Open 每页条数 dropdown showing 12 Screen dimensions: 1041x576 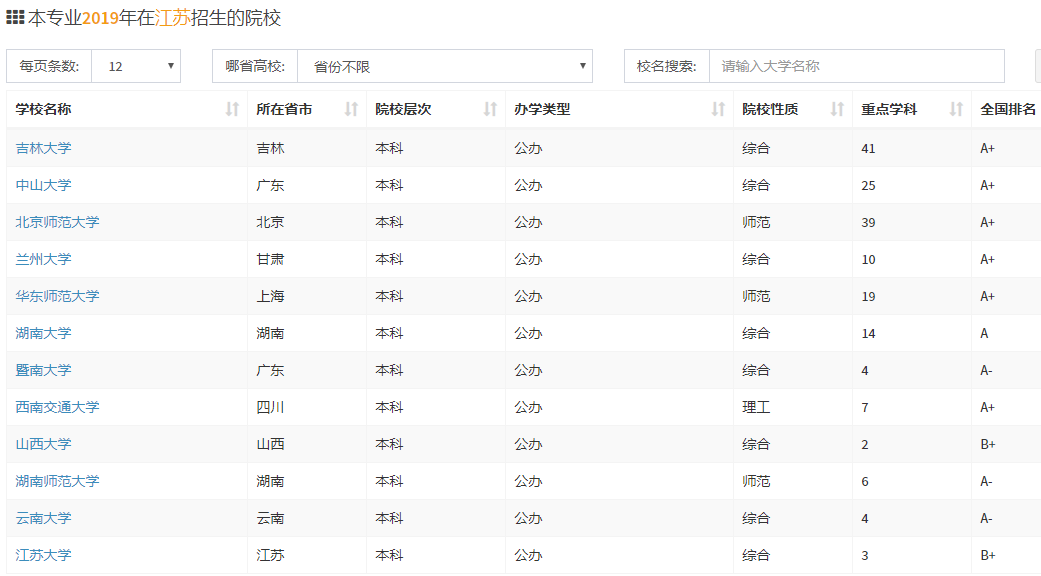(x=136, y=66)
